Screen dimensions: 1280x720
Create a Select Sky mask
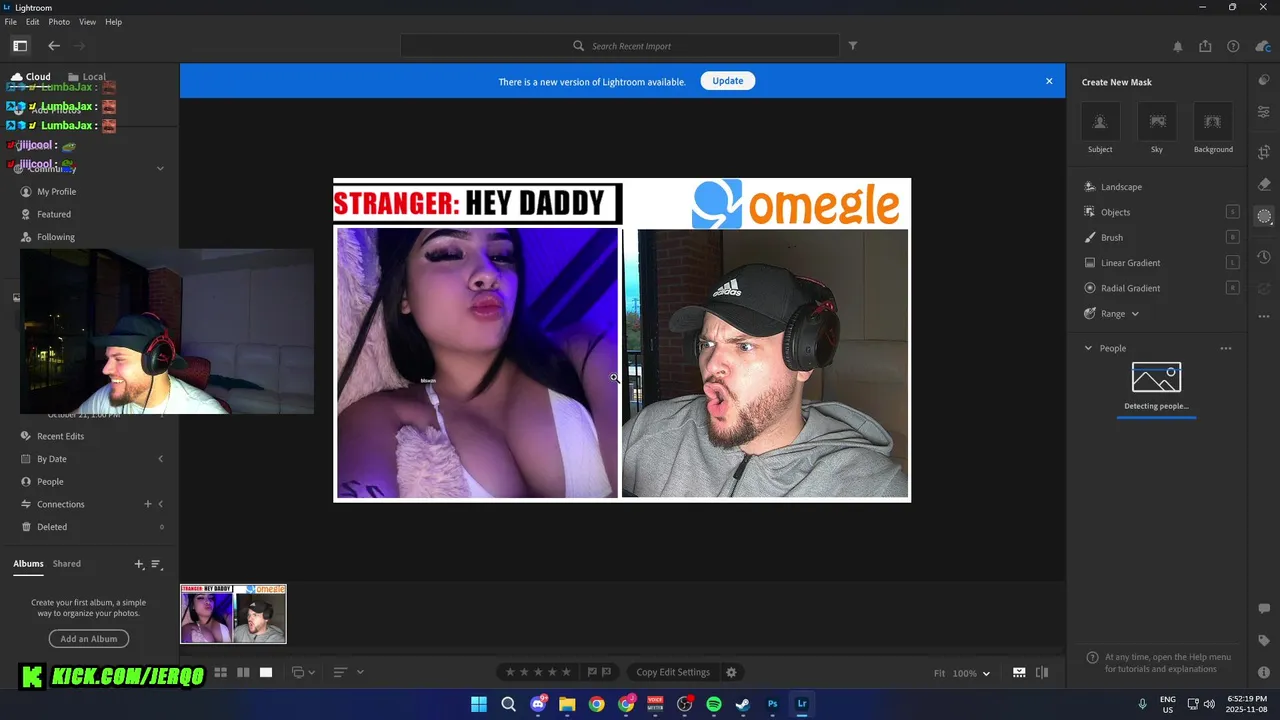1157,122
